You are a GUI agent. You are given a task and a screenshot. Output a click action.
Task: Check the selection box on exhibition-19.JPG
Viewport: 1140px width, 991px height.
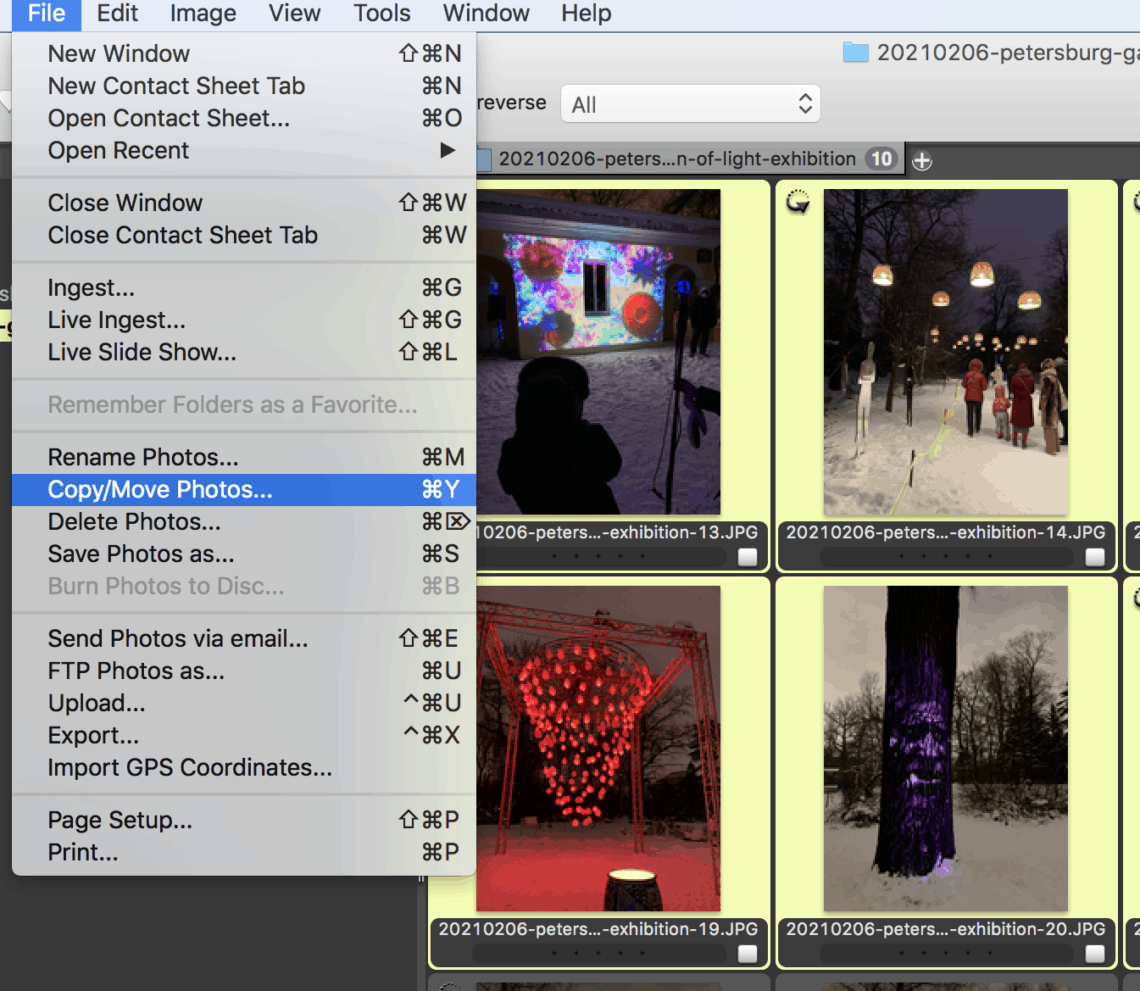pyautogui.click(x=747, y=953)
